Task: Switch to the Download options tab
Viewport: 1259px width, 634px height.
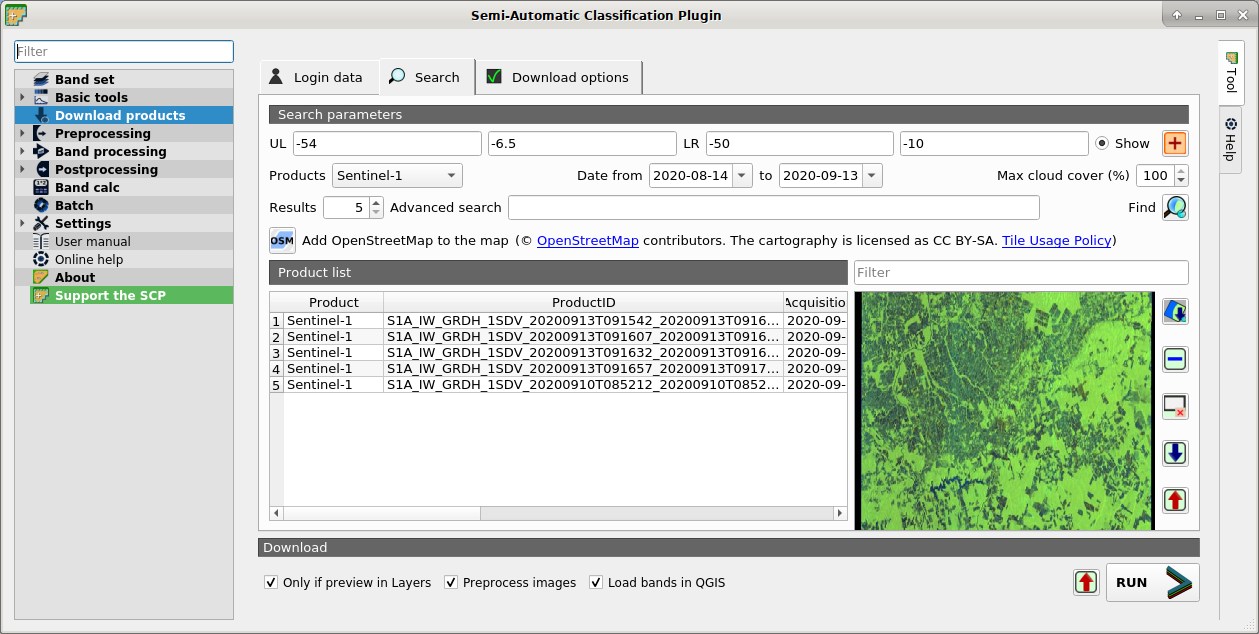Action: point(559,77)
